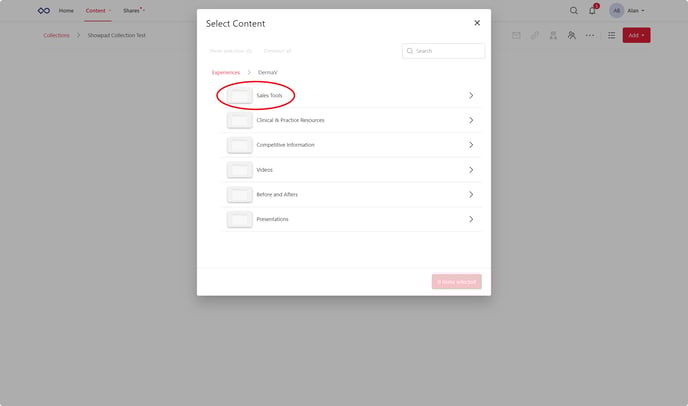Click the Collections breadcrumb link
688x406 pixels.
click(x=57, y=35)
